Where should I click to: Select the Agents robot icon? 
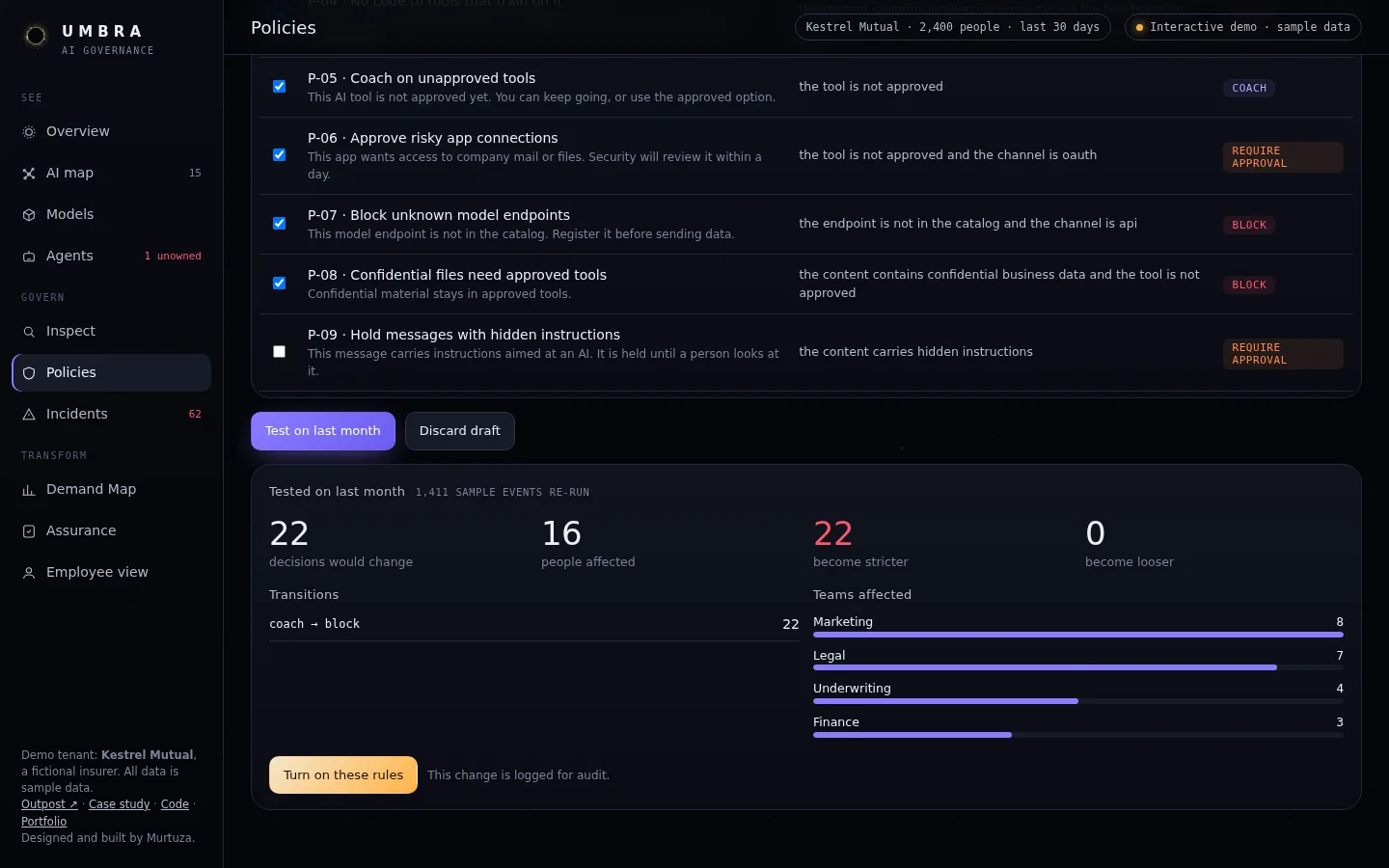coord(29,257)
